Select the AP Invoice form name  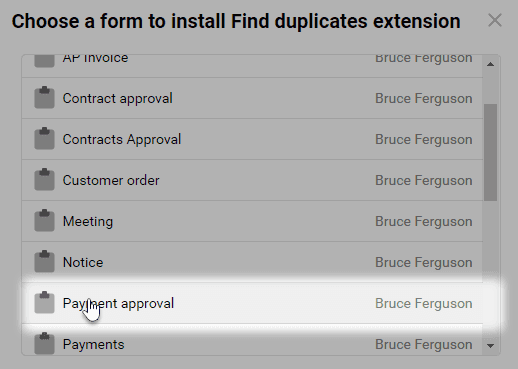[95, 59]
